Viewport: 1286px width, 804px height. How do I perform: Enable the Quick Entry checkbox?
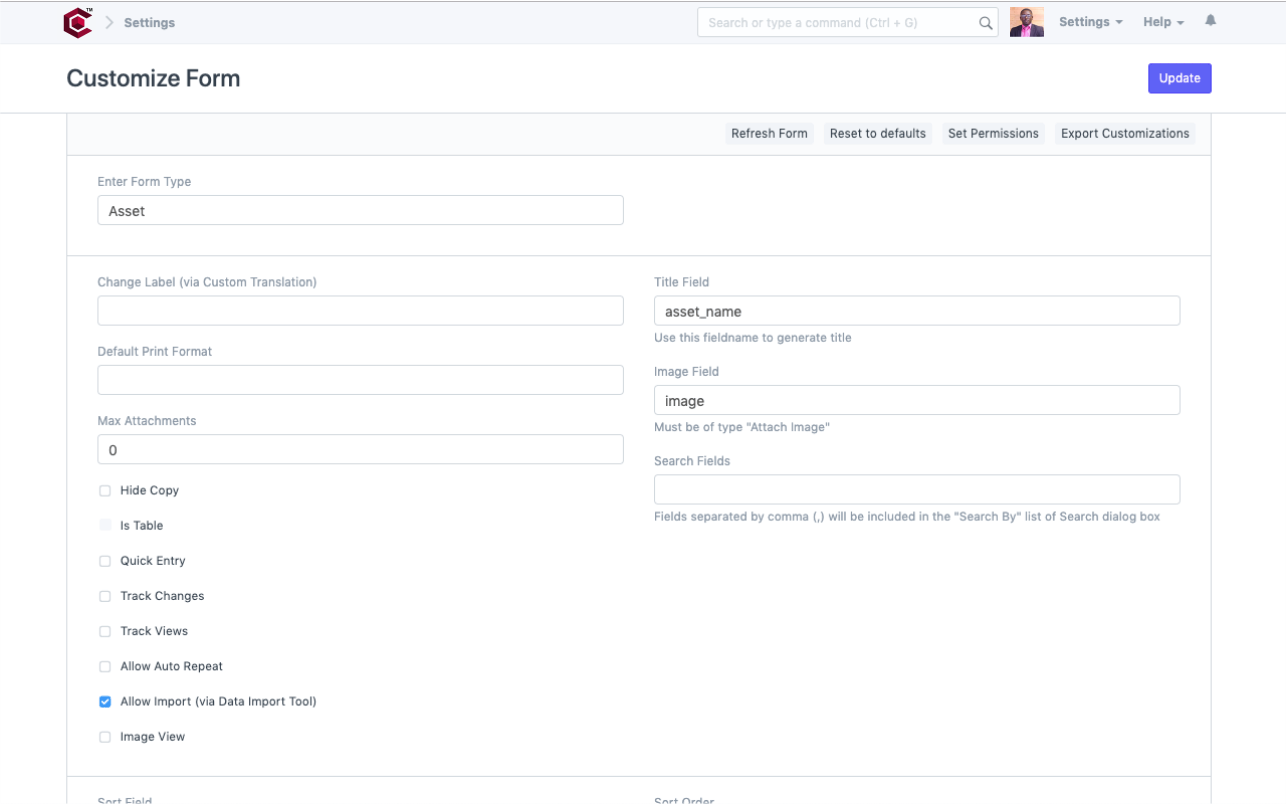105,561
